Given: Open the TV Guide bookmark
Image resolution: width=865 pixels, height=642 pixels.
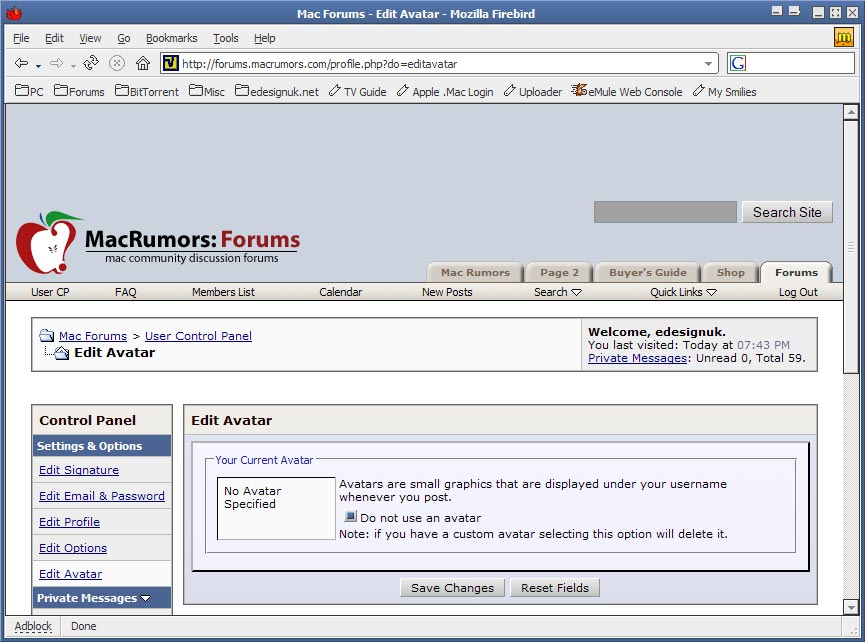Looking at the screenshot, I should pos(357,92).
